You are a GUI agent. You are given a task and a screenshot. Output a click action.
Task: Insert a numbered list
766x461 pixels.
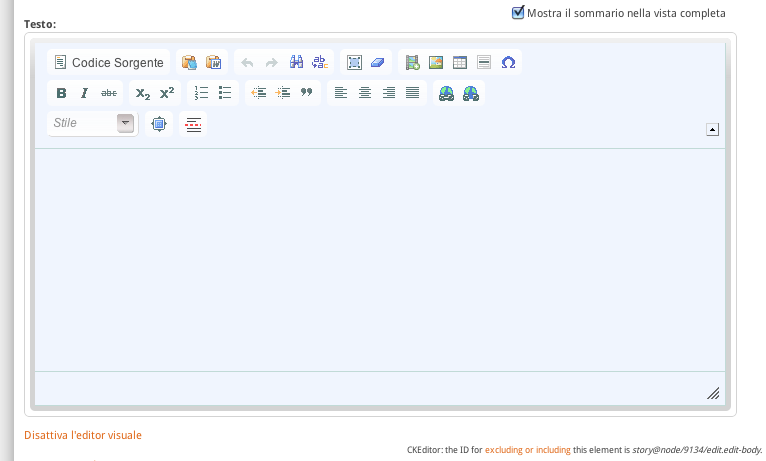pos(201,93)
